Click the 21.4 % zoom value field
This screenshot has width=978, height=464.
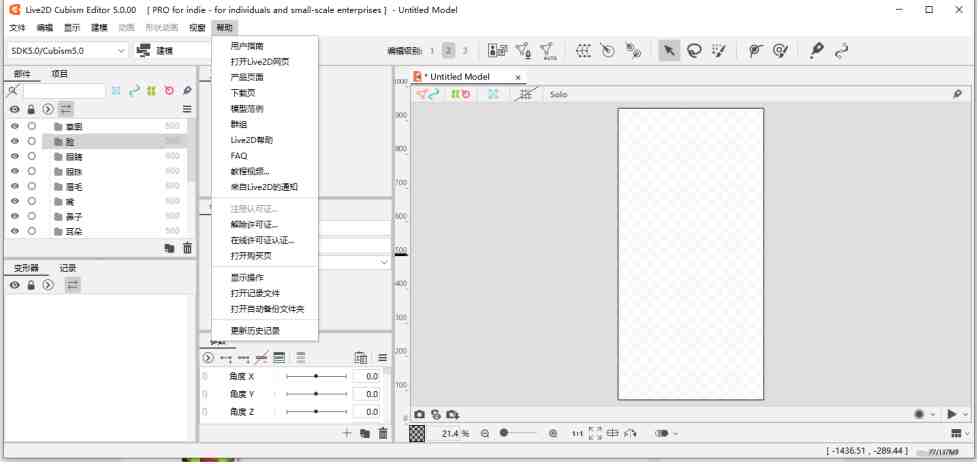[455, 433]
